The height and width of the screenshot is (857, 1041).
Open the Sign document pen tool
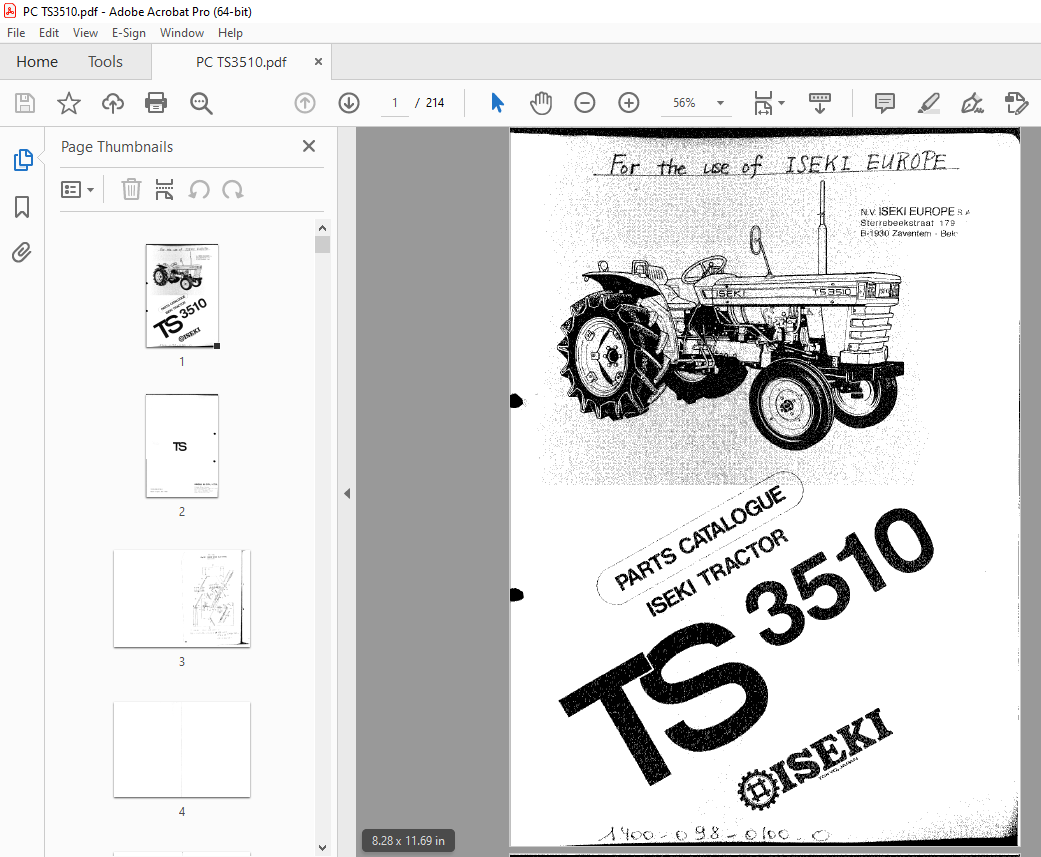click(973, 103)
